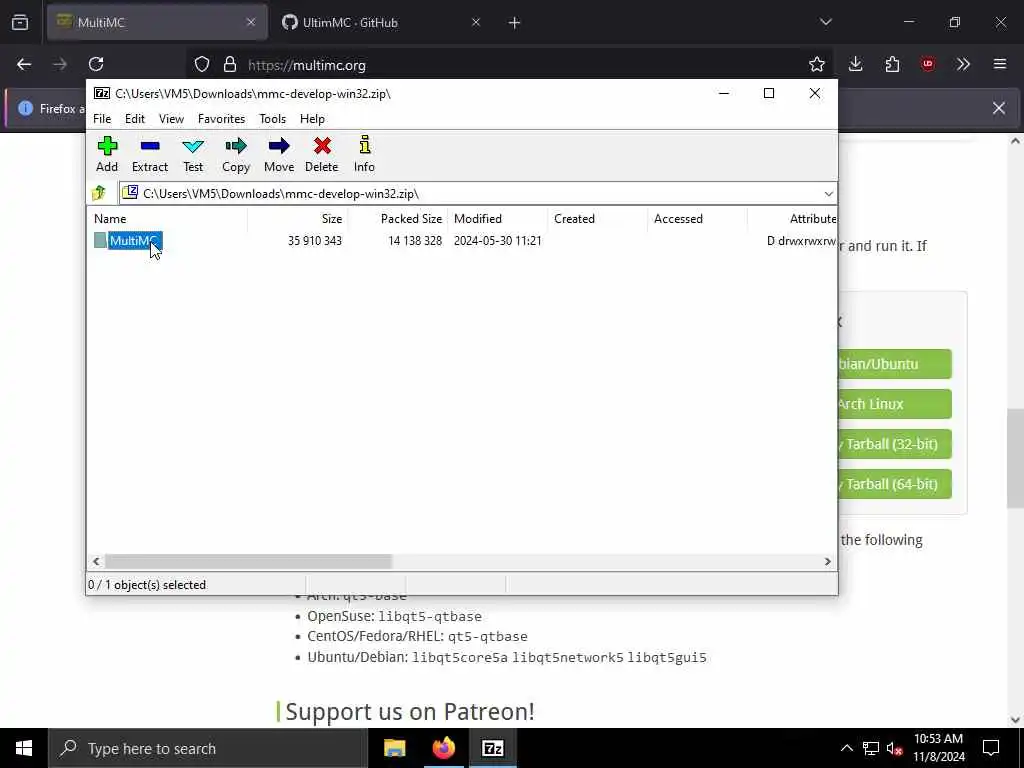Select the MultiMC folder in the archive
The width and height of the screenshot is (1024, 768).
point(135,241)
